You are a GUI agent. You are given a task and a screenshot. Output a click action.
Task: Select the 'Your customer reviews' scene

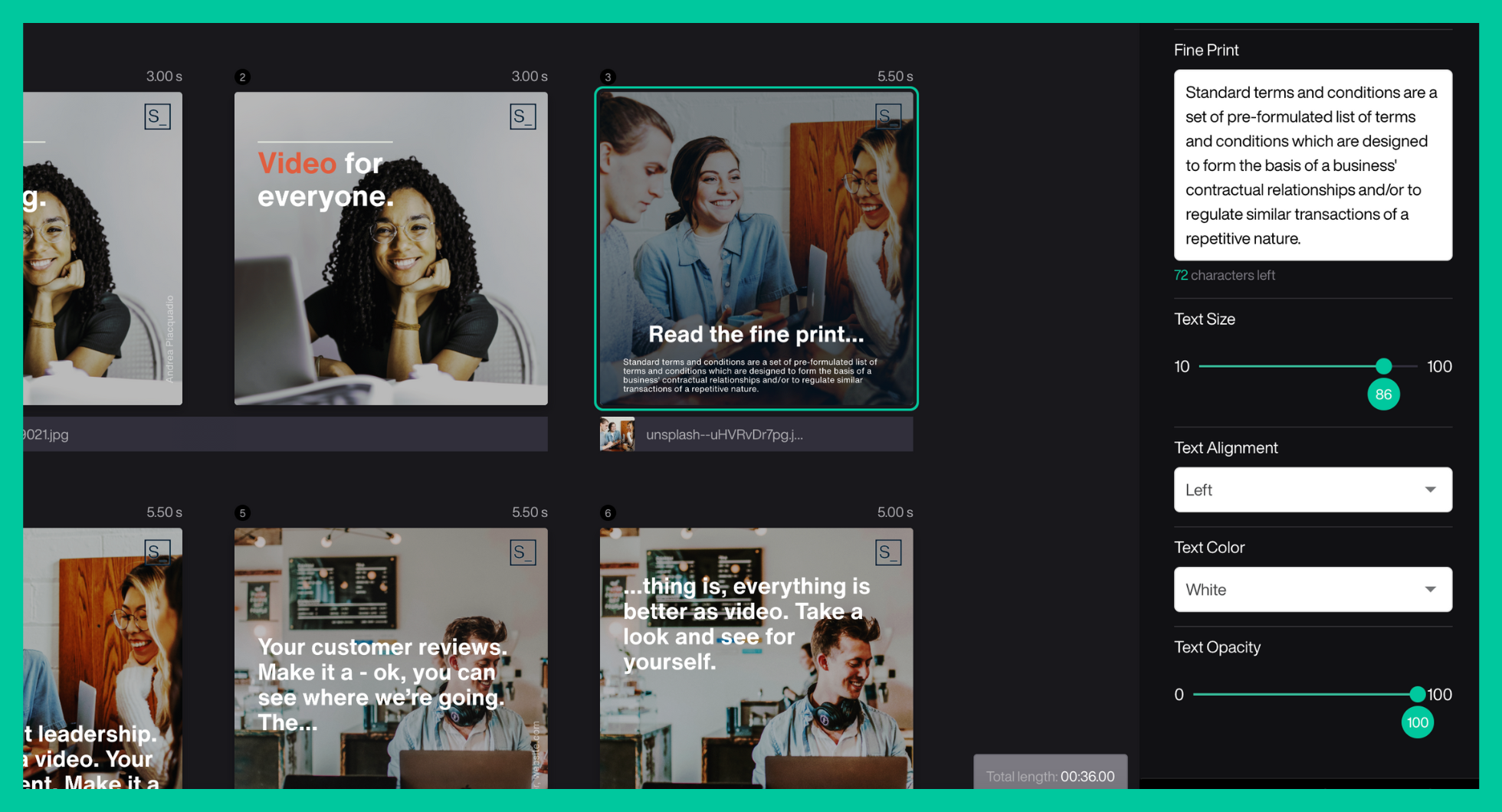click(x=391, y=658)
